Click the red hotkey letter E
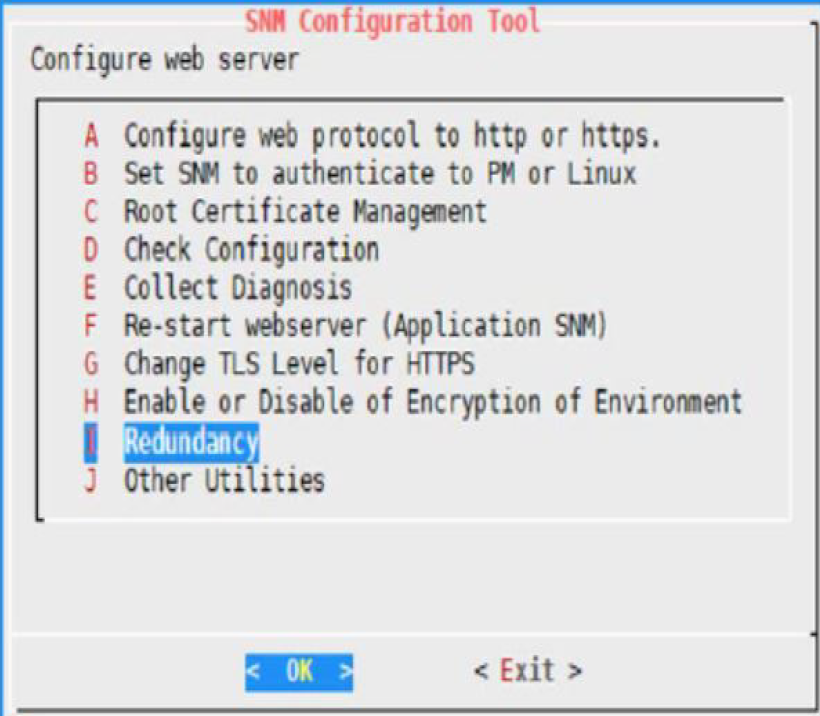Image resolution: width=820 pixels, height=716 pixels. (x=92, y=288)
